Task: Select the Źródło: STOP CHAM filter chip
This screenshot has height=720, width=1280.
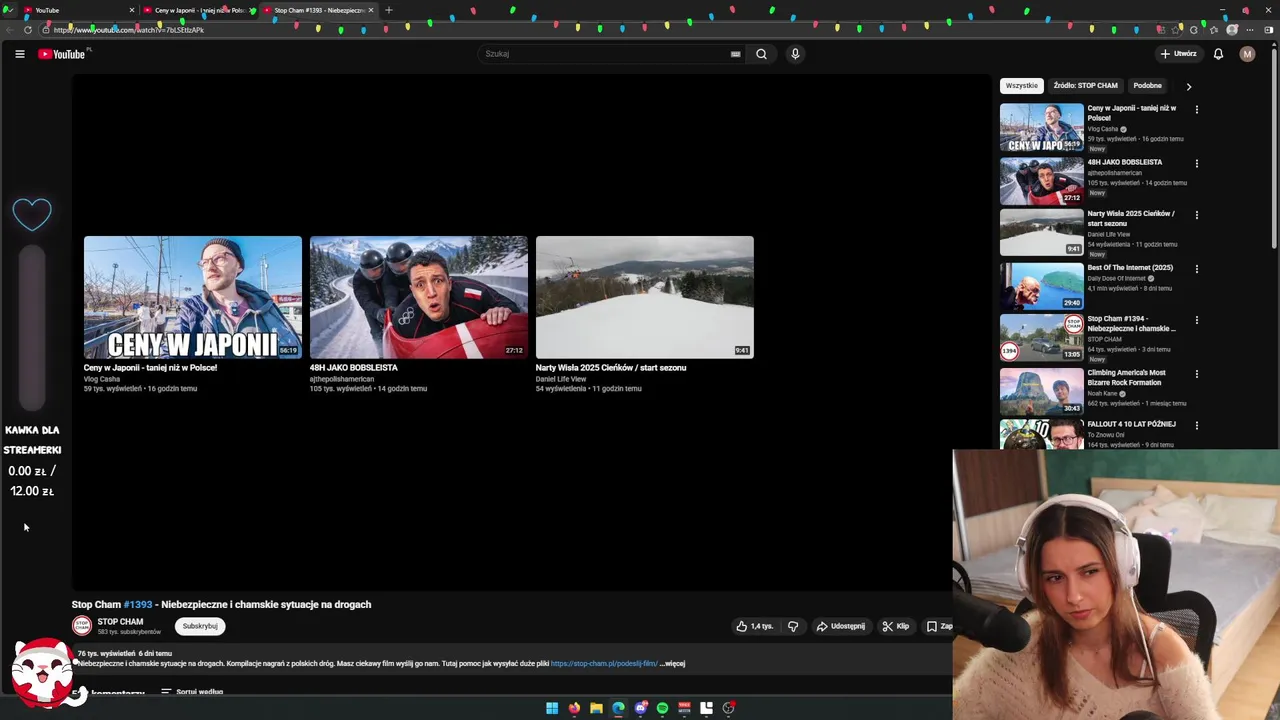Action: point(1085,86)
